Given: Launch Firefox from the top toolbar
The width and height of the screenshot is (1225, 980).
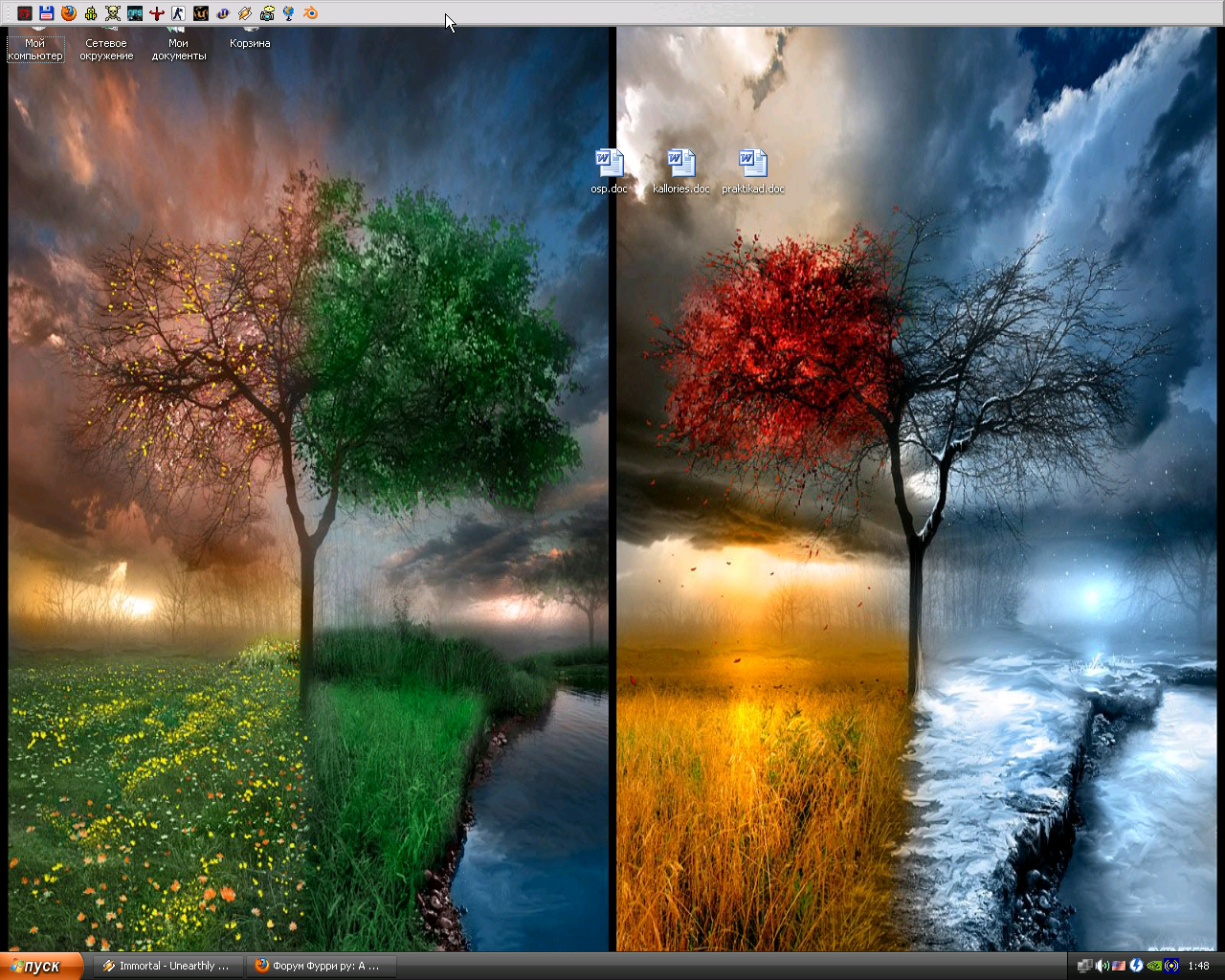Looking at the screenshot, I should point(68,13).
